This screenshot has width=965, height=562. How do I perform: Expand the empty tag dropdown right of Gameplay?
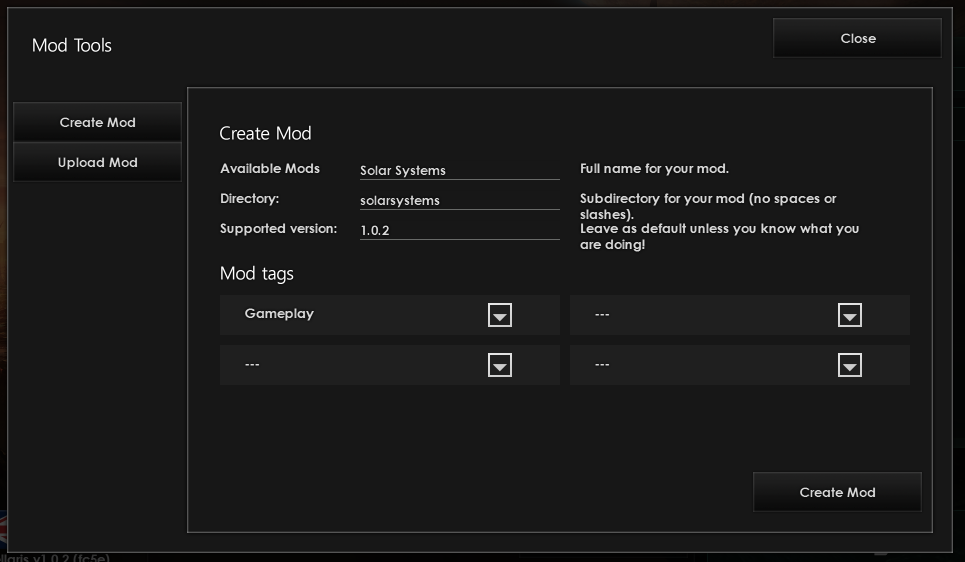click(739, 315)
